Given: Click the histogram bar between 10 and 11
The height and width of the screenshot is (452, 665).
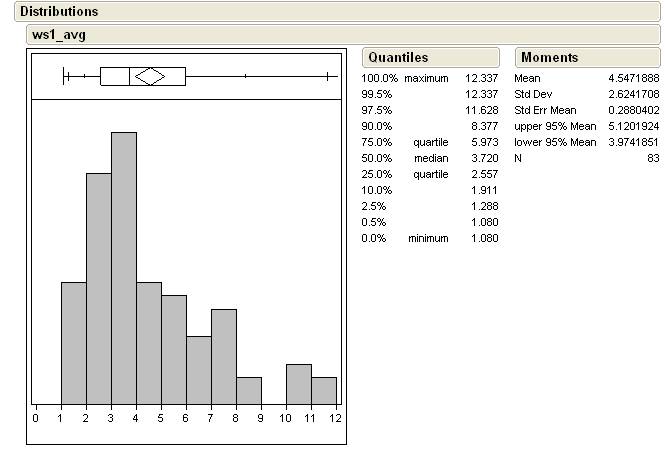Looking at the screenshot, I should [x=298, y=383].
